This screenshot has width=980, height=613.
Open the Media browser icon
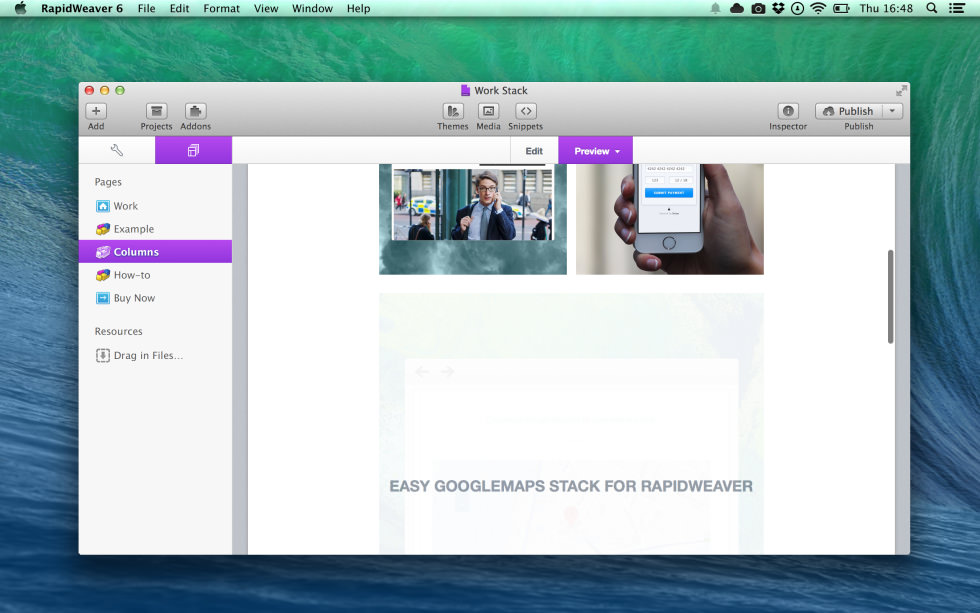click(488, 111)
